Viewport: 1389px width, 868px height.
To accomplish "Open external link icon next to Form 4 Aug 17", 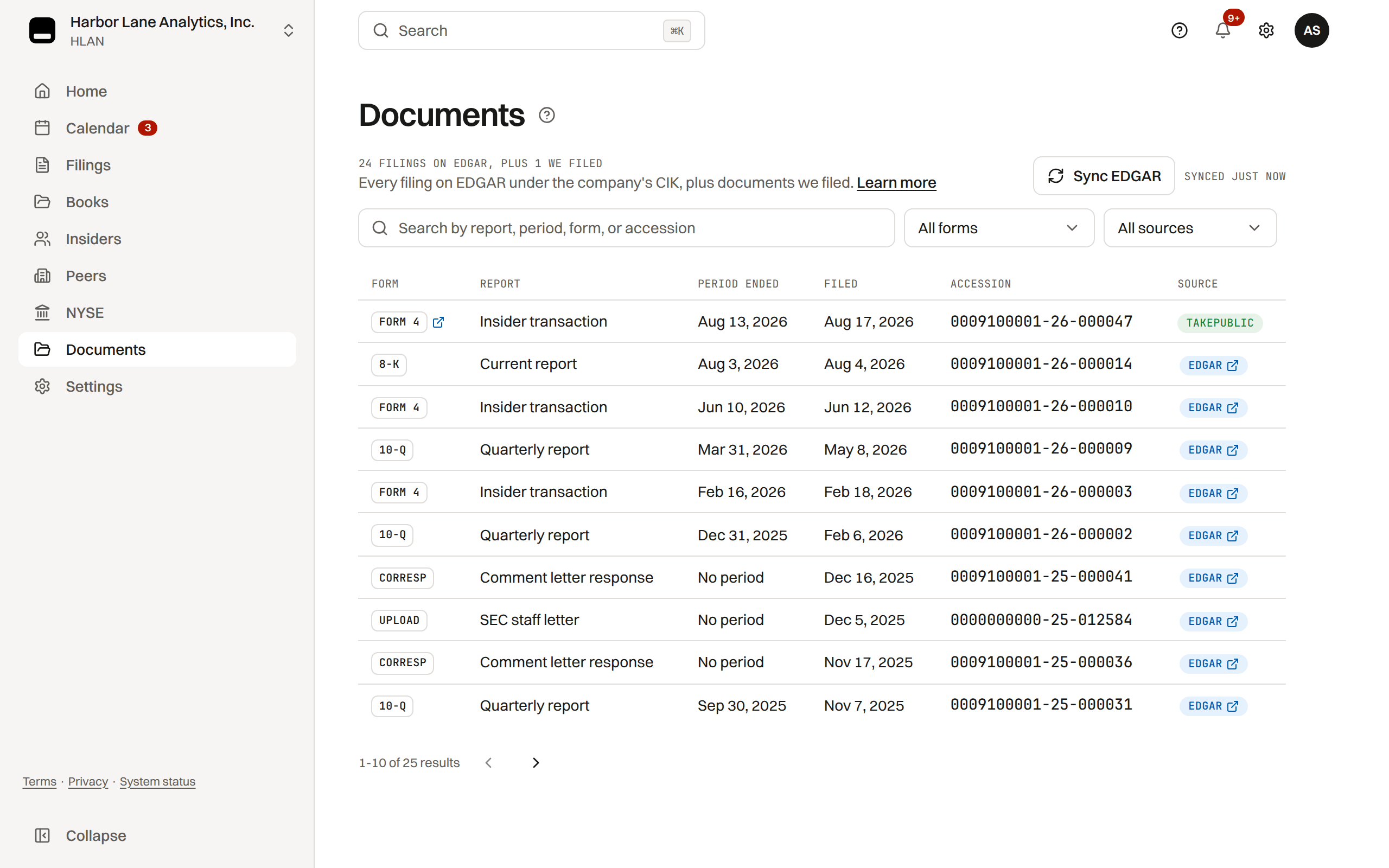I will tap(438, 322).
